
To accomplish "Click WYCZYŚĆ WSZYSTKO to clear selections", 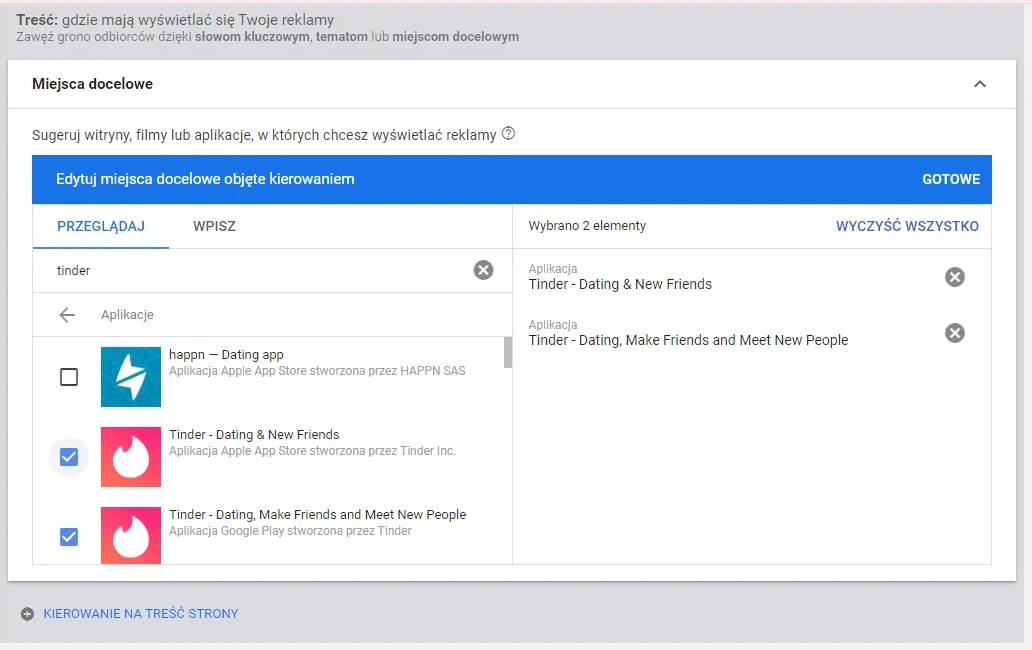I will (907, 226).
